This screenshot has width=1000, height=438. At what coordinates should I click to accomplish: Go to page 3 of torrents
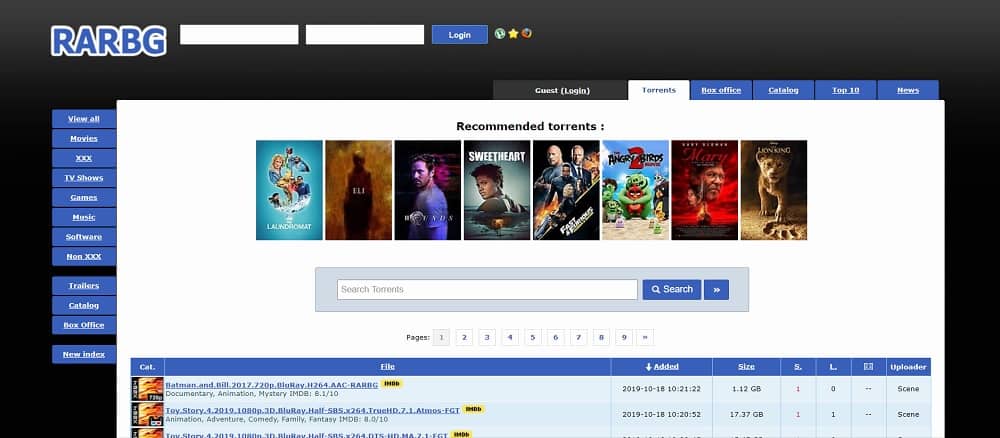[x=487, y=337]
